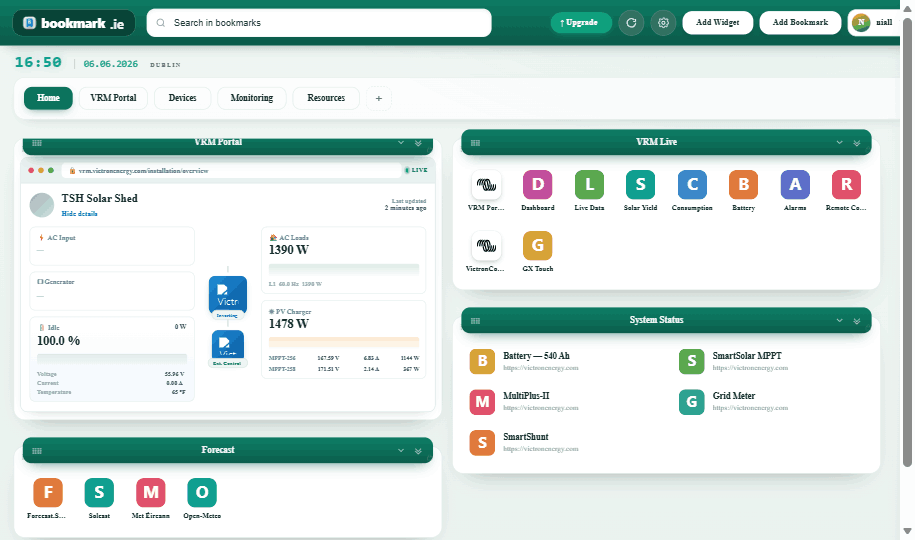Grab the VRM Portal widget drag handle
Screen dimensions: 915x540
[37, 143]
